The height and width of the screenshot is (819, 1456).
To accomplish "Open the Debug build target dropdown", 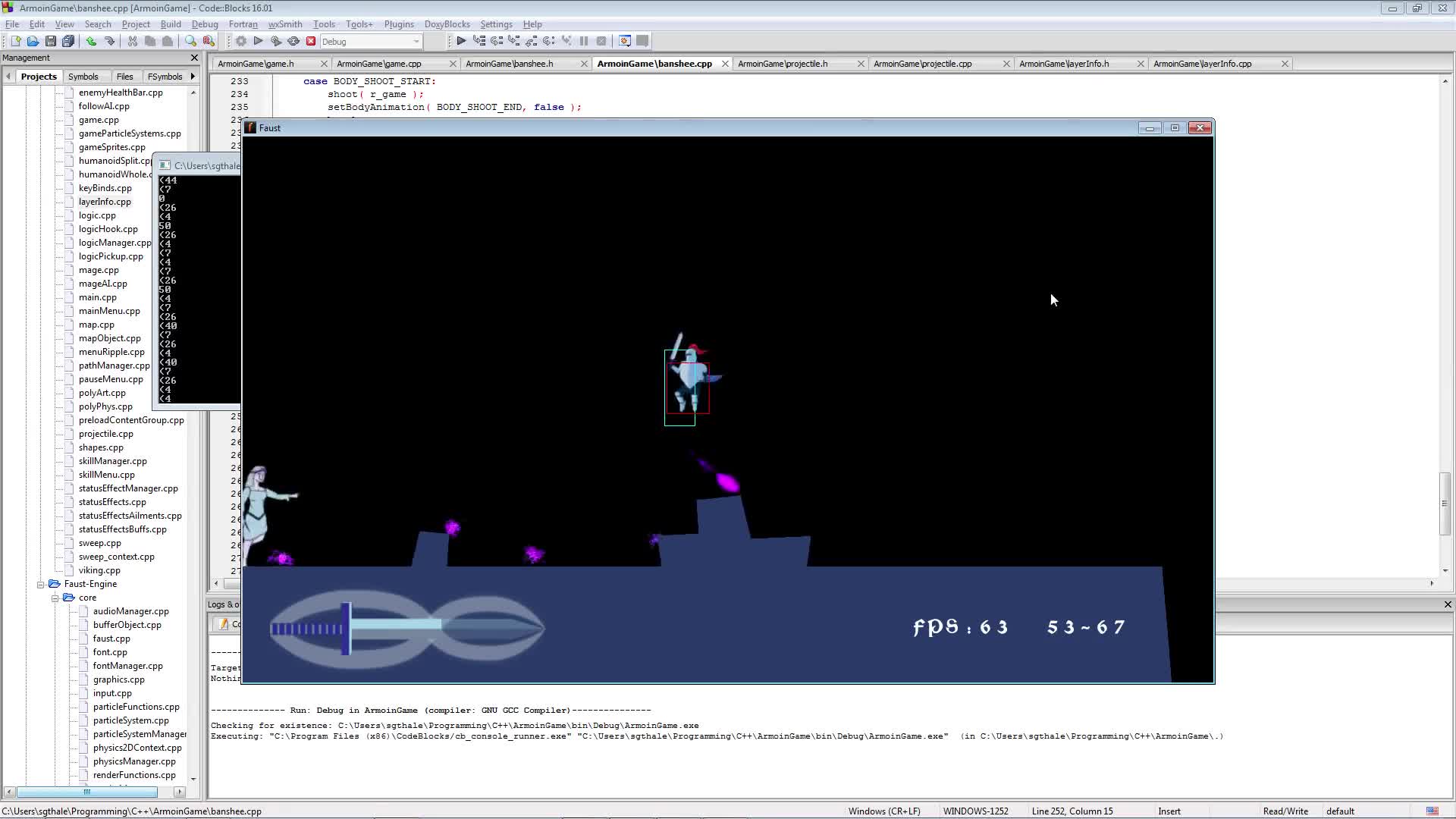I will (x=416, y=42).
